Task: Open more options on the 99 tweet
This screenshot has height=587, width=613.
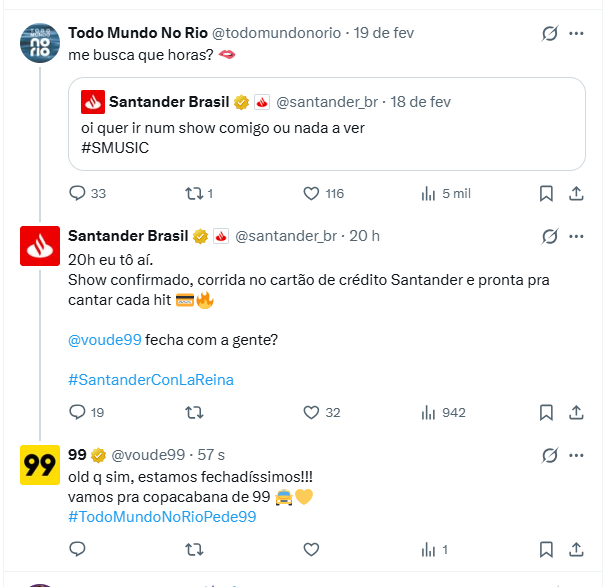Action: tap(576, 456)
